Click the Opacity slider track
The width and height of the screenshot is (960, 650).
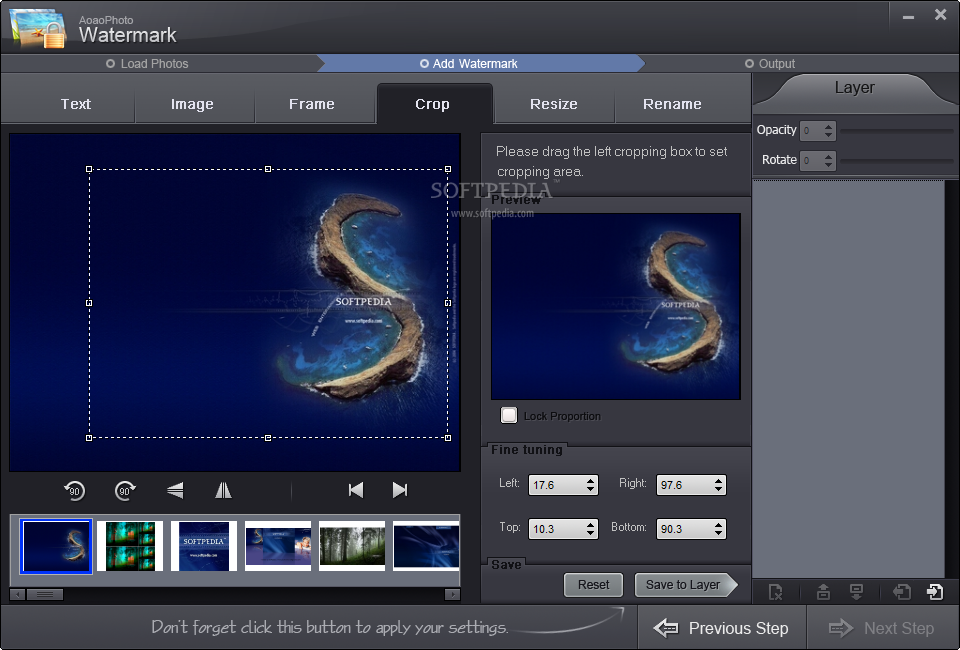click(896, 130)
